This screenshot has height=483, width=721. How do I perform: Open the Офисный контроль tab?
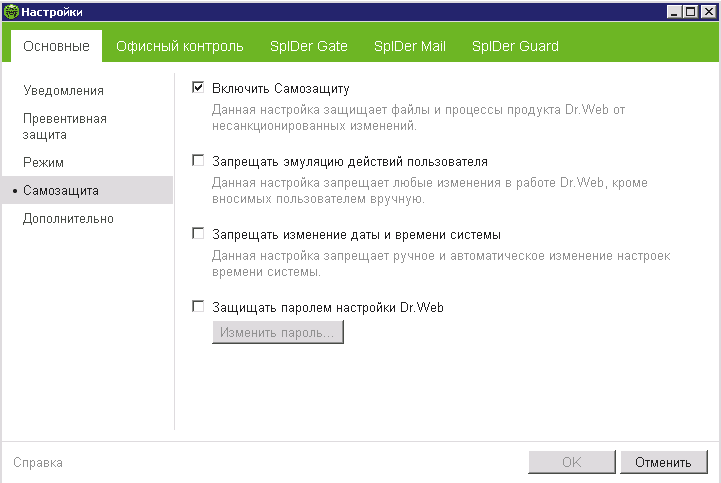pyautogui.click(x=179, y=46)
